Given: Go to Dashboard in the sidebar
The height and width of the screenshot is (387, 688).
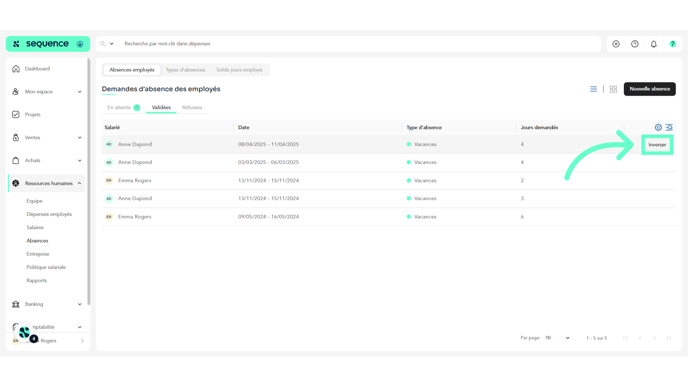Looking at the screenshot, I should [37, 69].
